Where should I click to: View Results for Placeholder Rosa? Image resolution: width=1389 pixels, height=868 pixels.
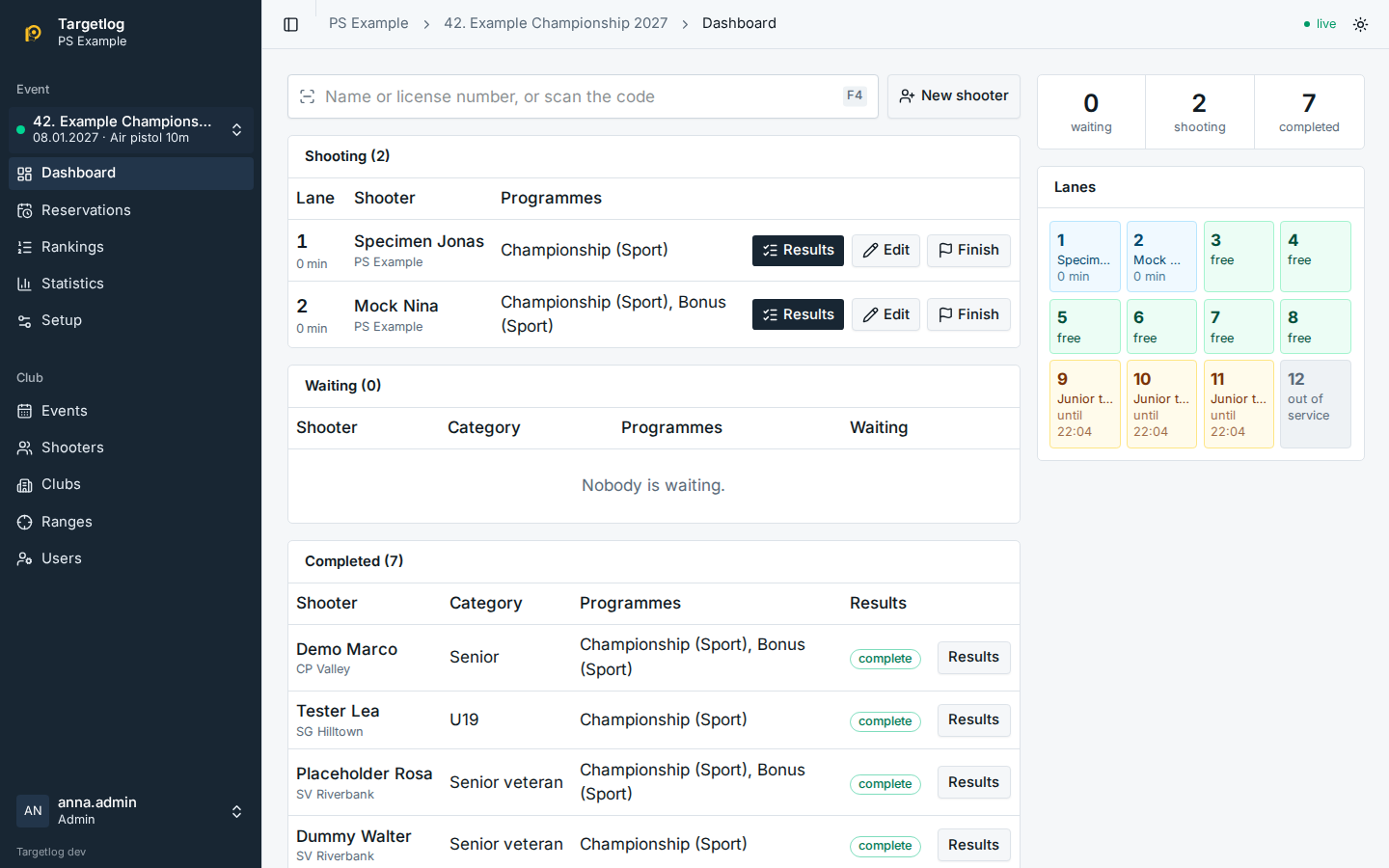(973, 783)
